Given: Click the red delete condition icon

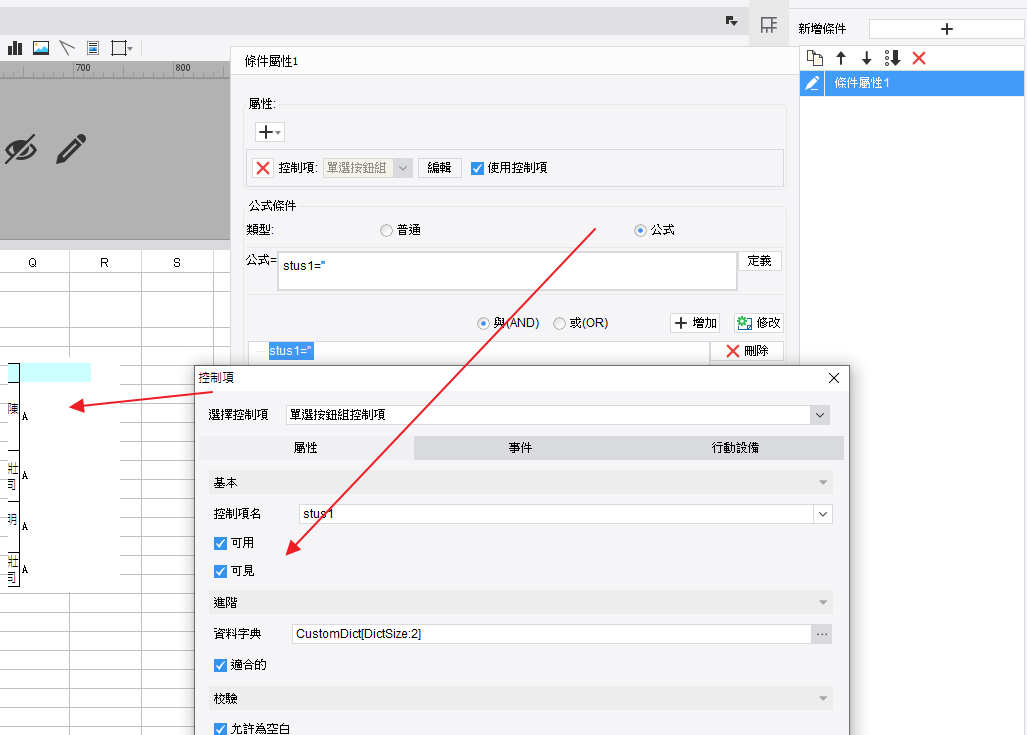Looking at the screenshot, I should pos(919,58).
